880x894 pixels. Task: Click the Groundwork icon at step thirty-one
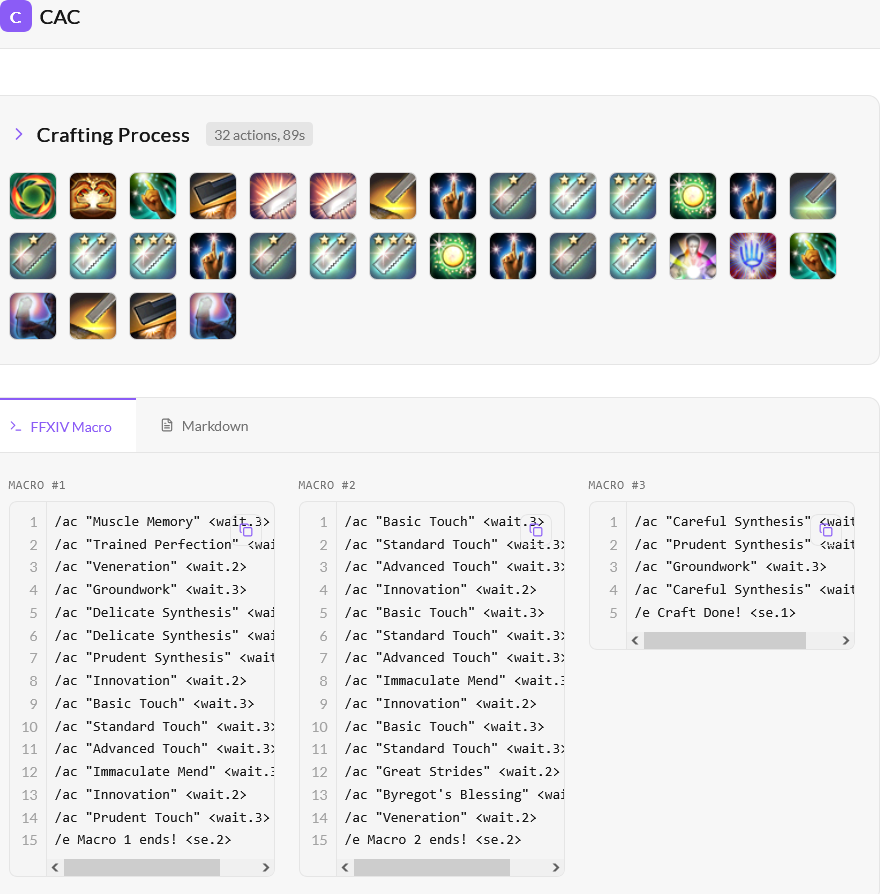point(153,316)
